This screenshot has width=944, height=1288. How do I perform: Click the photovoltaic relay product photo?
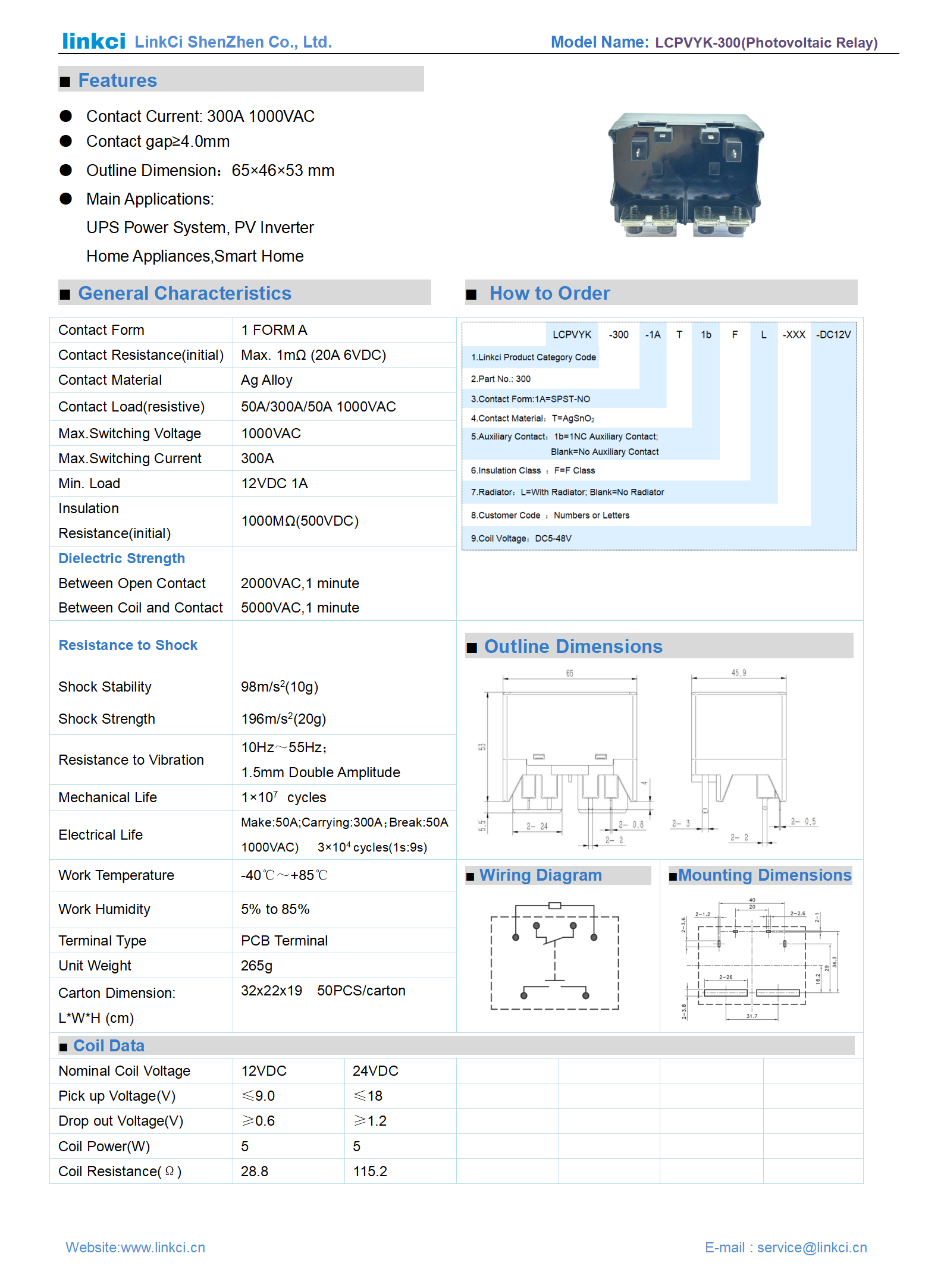(x=685, y=175)
